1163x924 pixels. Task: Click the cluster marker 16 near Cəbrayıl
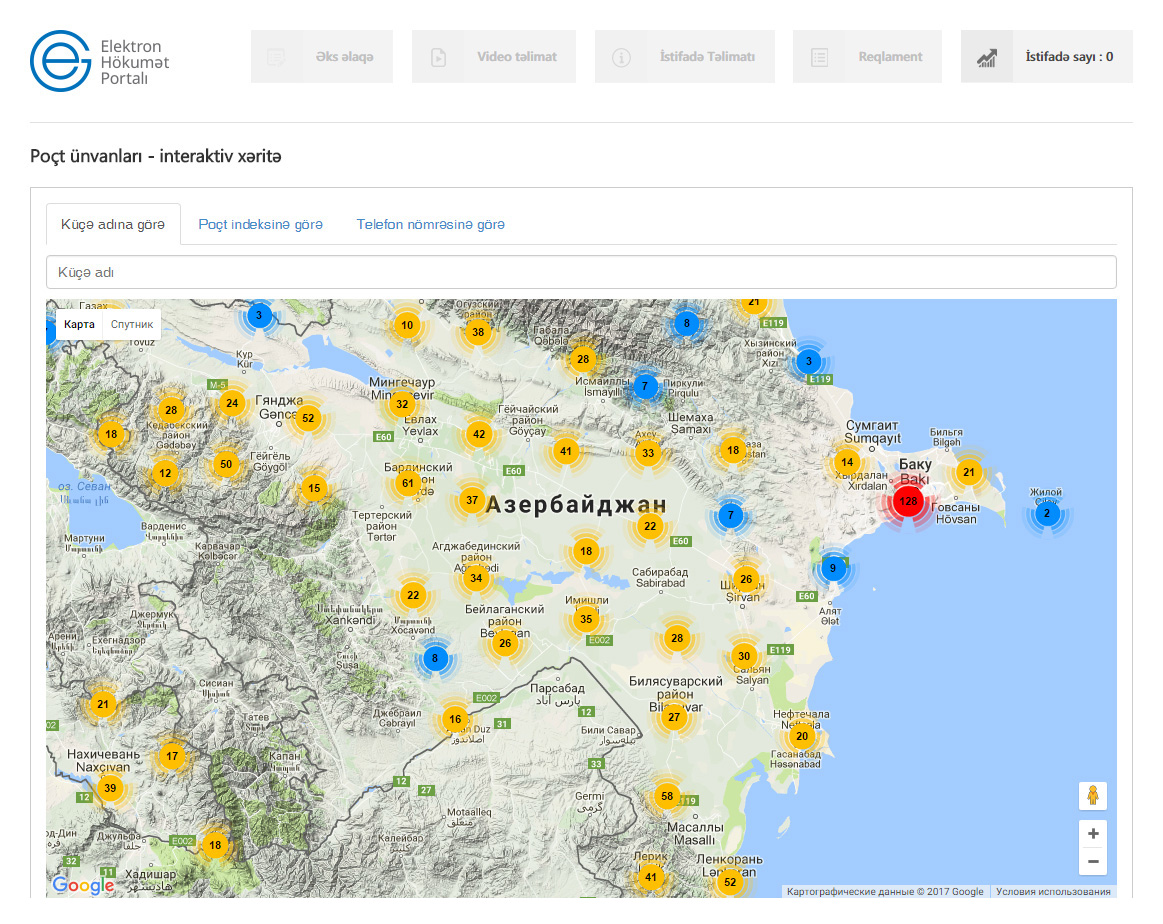(x=455, y=719)
